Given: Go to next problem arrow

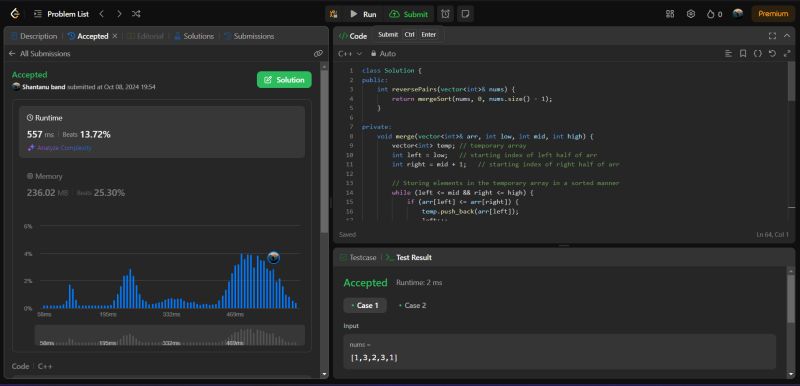Looking at the screenshot, I should [x=119, y=14].
